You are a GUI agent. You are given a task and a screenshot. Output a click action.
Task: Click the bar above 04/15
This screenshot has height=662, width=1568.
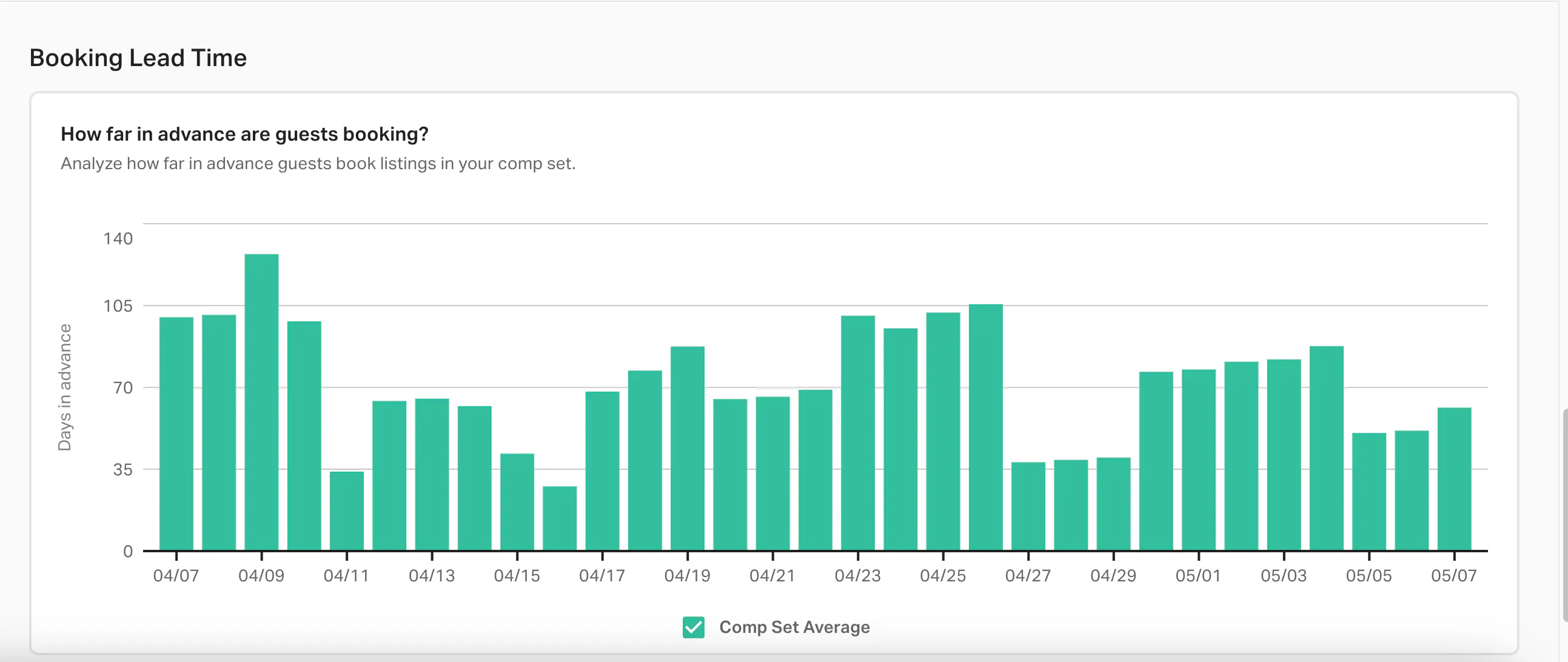(x=517, y=502)
